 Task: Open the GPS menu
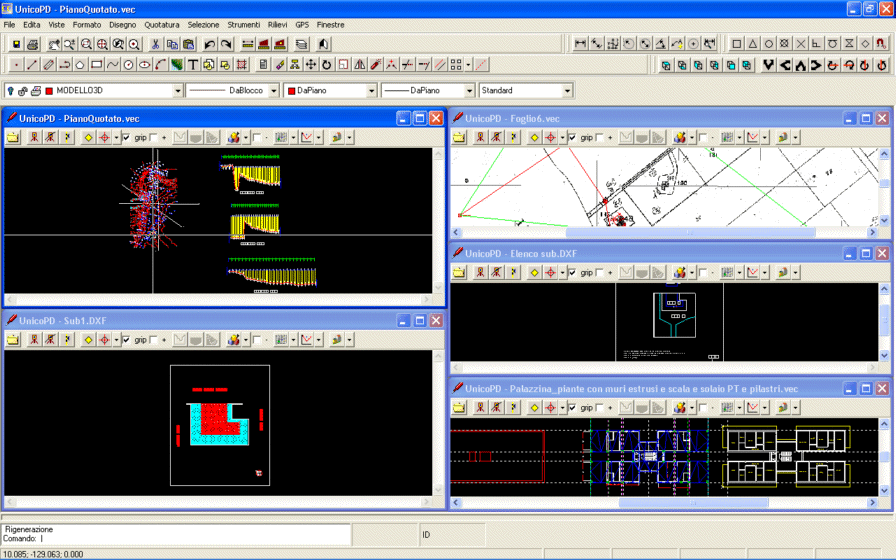pos(302,25)
